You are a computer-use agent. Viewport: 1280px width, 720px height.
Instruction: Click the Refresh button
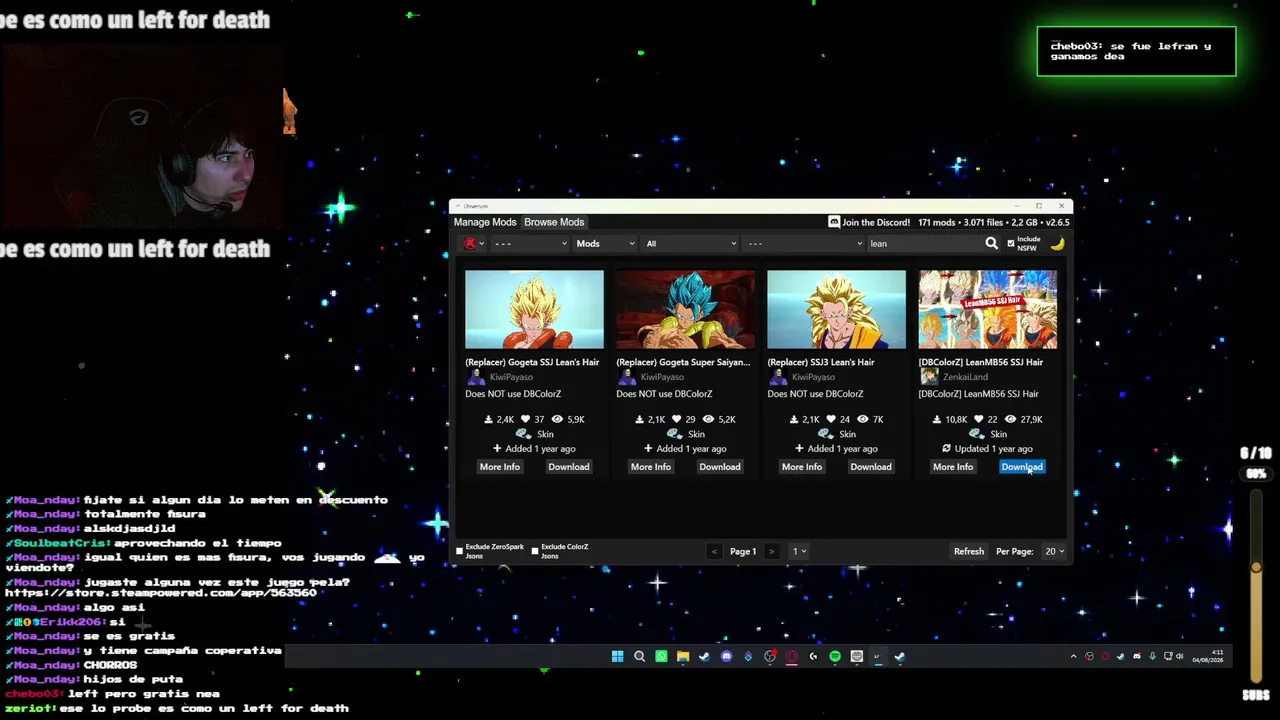(x=969, y=551)
